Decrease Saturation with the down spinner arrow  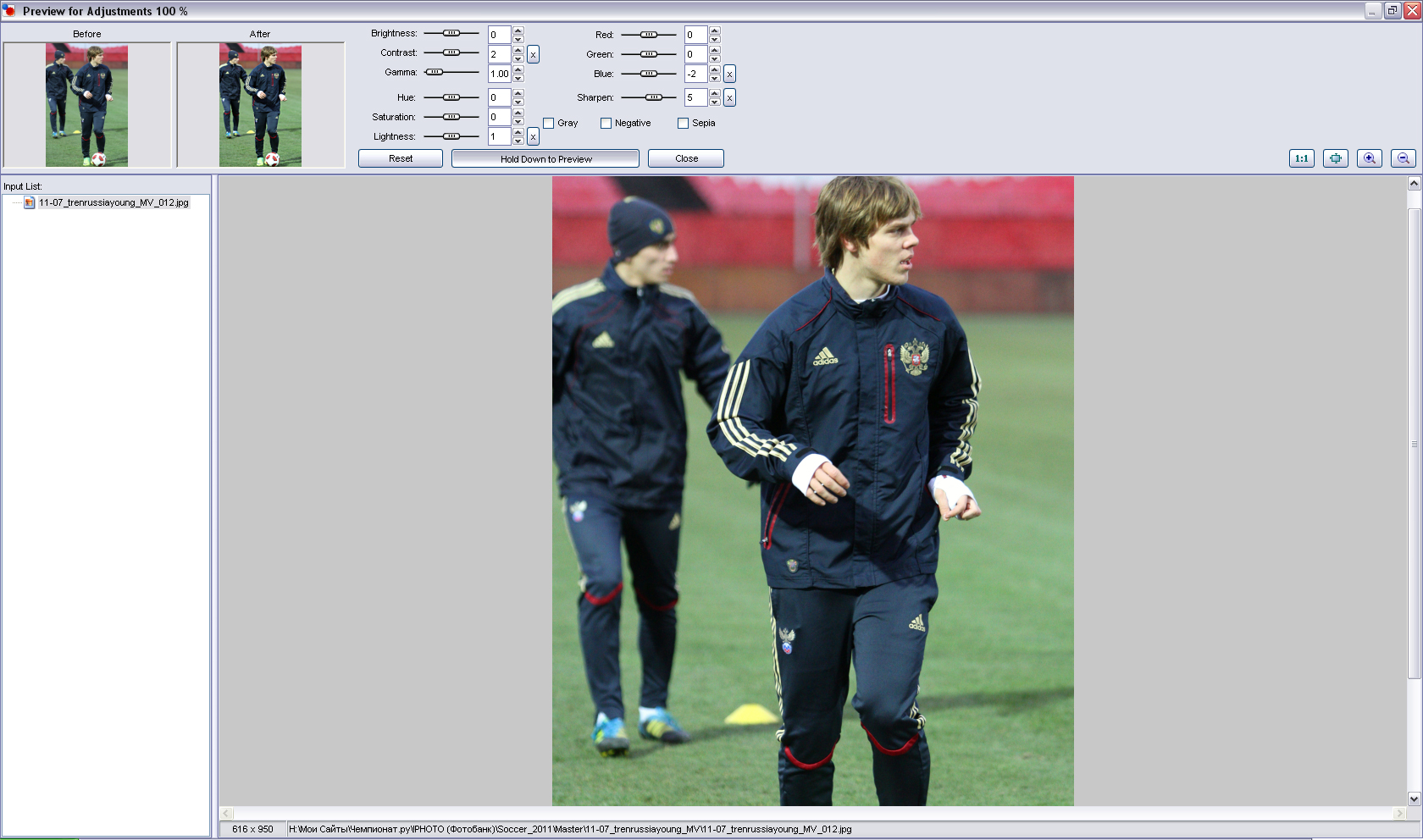point(518,121)
